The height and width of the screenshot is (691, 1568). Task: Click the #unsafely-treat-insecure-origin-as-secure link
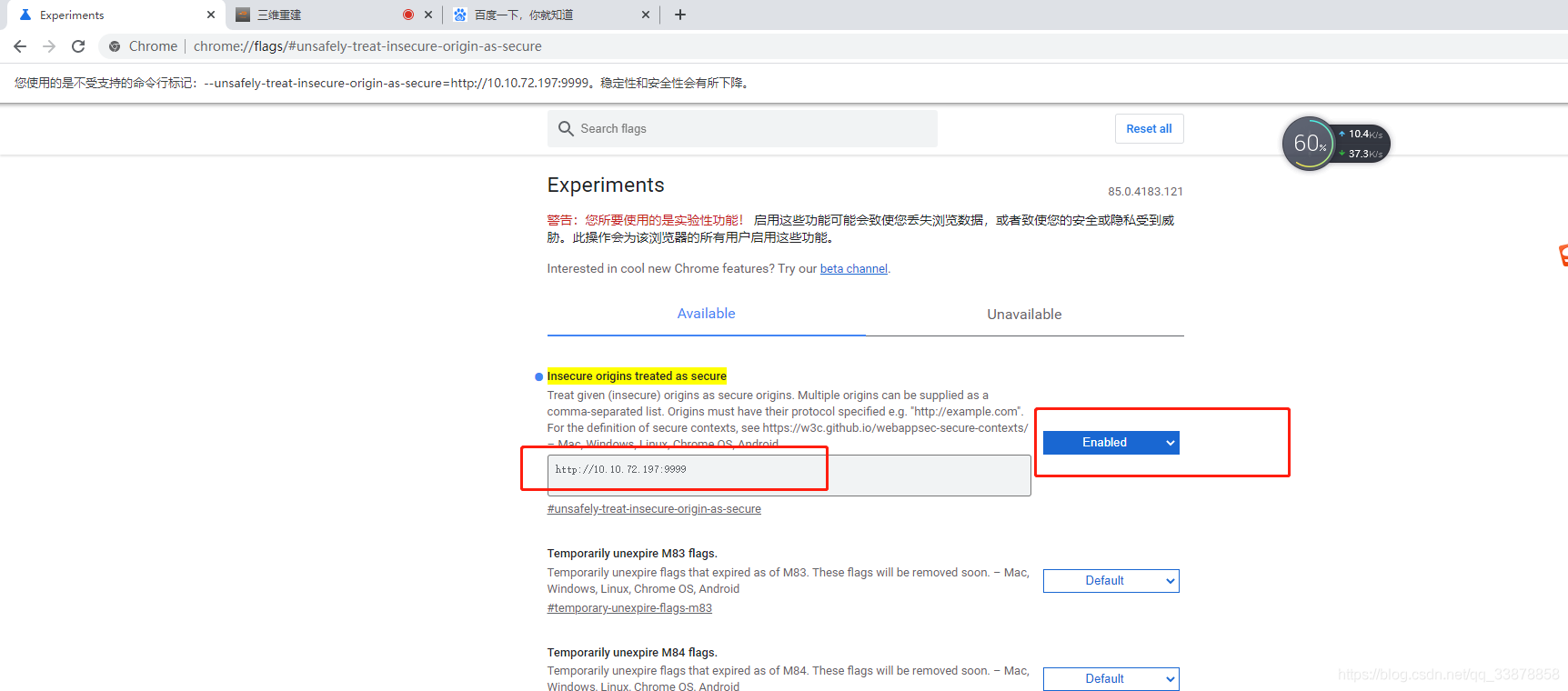(654, 509)
